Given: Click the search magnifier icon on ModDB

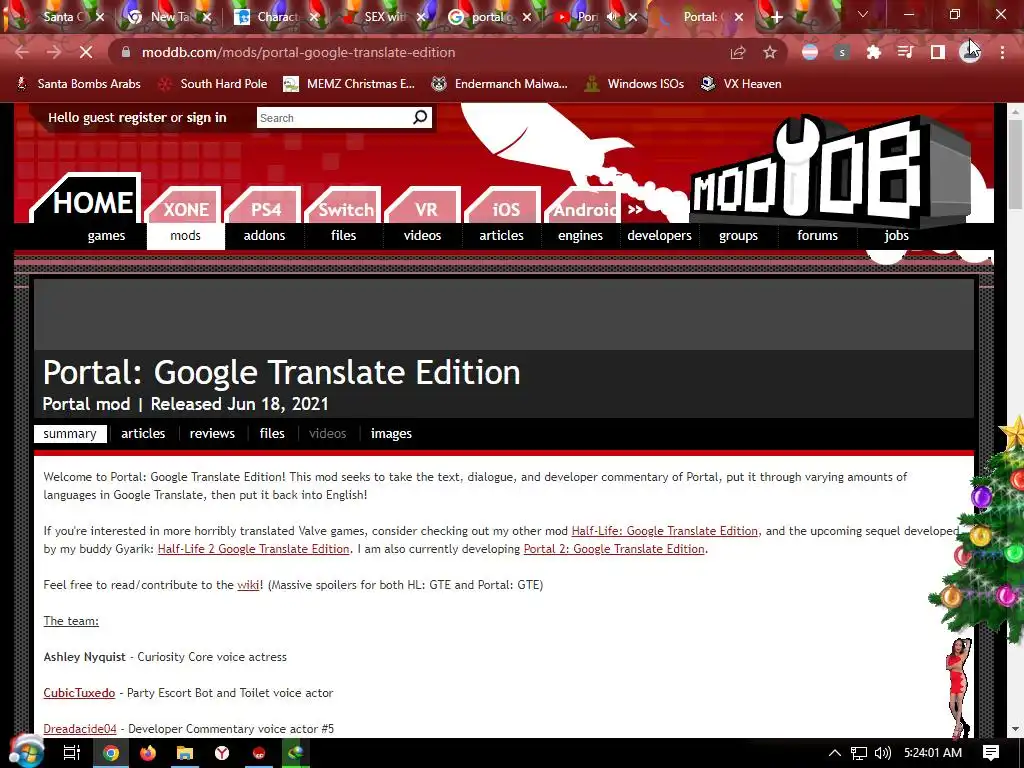Looking at the screenshot, I should click(x=420, y=118).
